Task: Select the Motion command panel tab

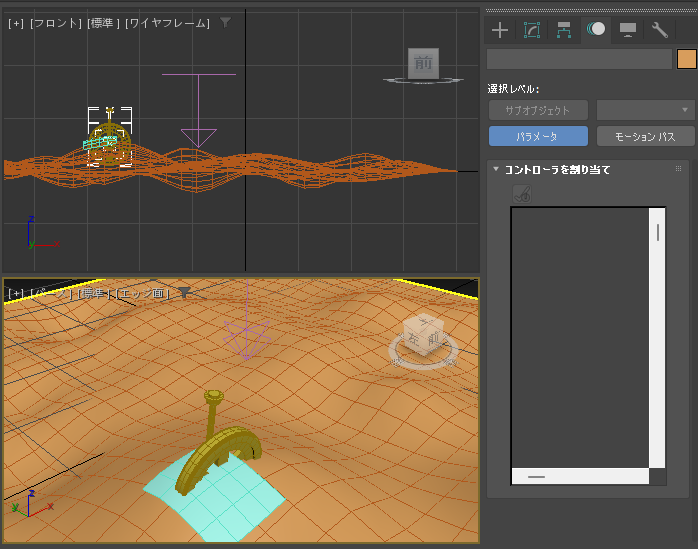Action: pyautogui.click(x=596, y=29)
